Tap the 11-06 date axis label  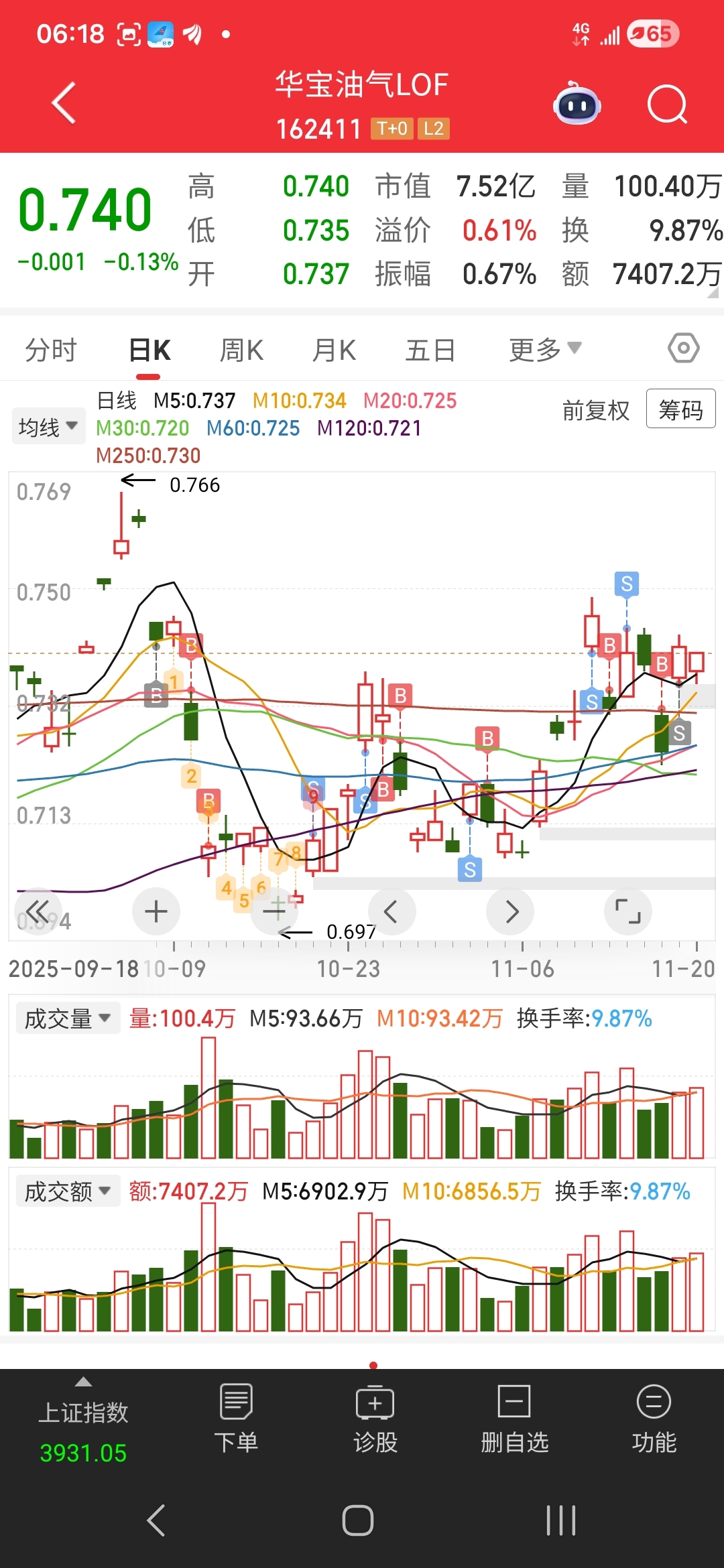click(x=523, y=969)
